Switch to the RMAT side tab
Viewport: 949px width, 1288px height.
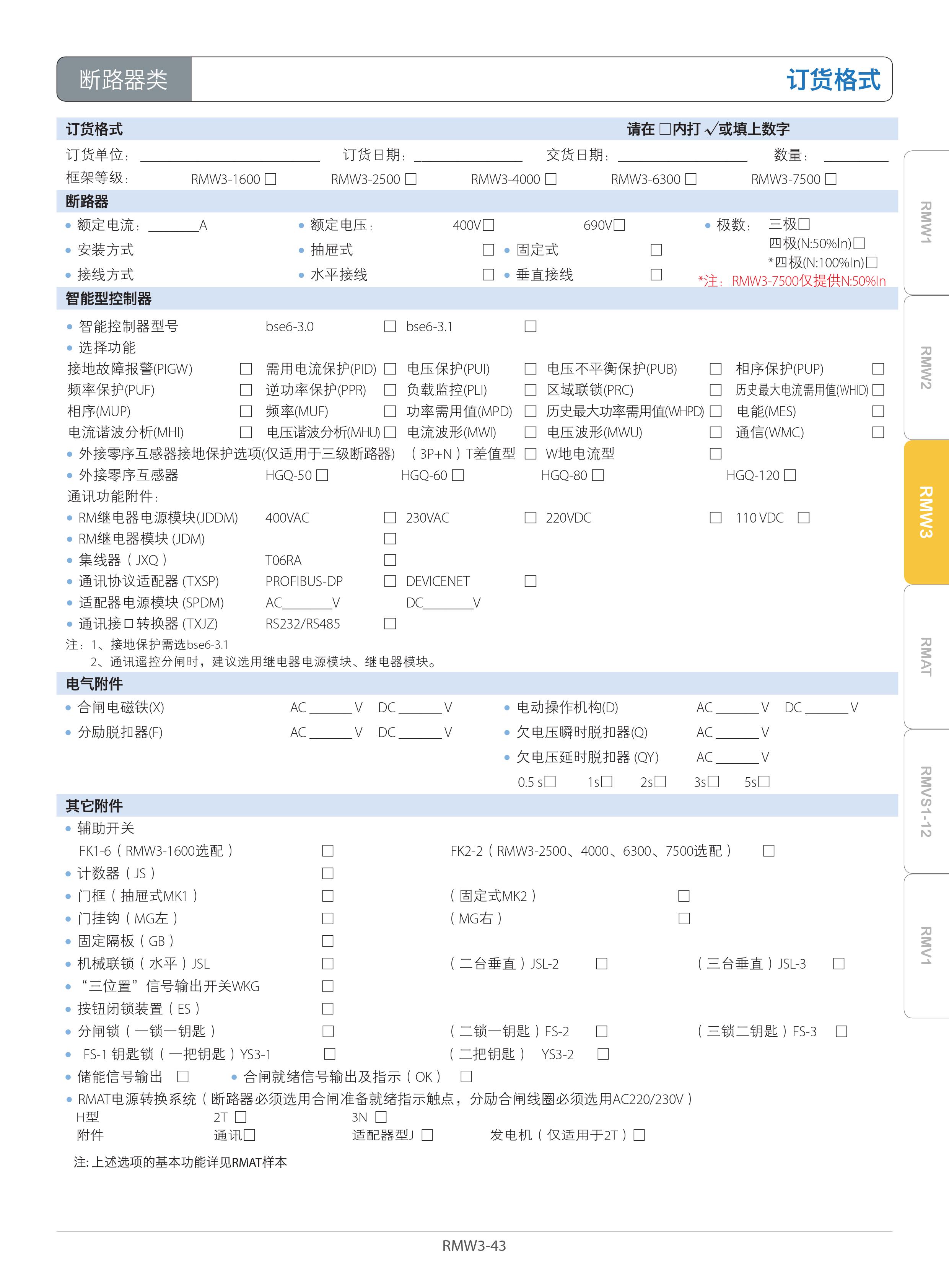click(x=925, y=657)
